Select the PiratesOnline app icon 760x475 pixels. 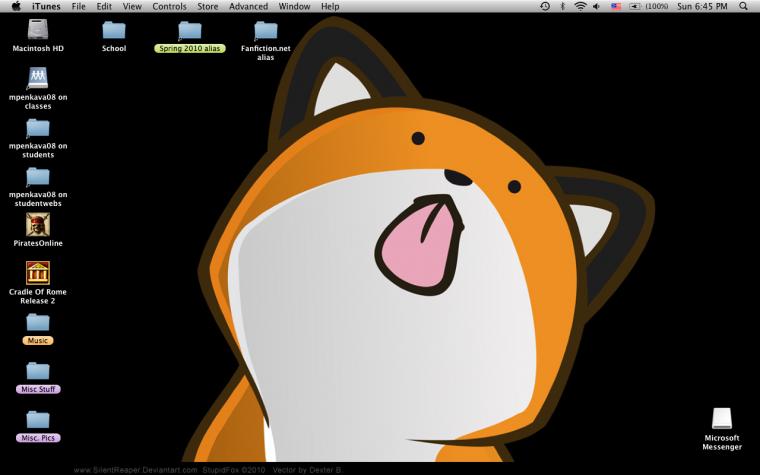tap(38, 224)
